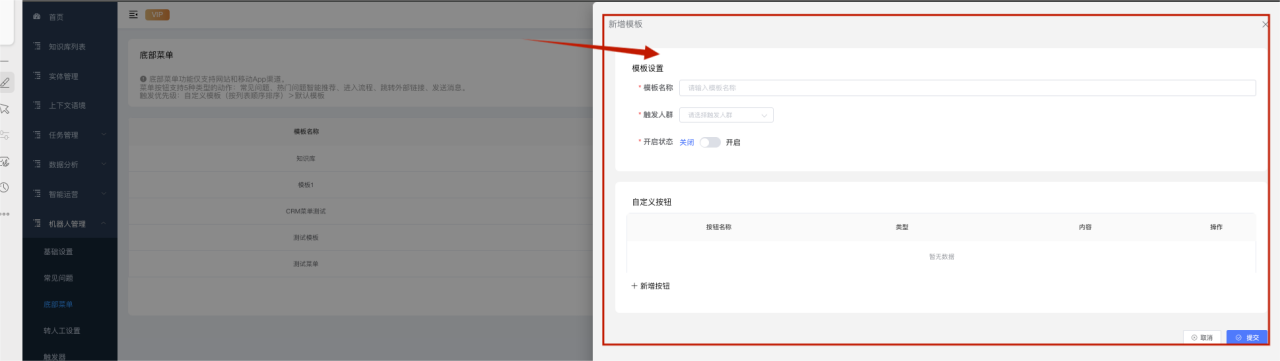1280x361 pixels.
Task: Collapse the 机器人管理 menu chevron
Action: pyautogui.click(x=103, y=222)
